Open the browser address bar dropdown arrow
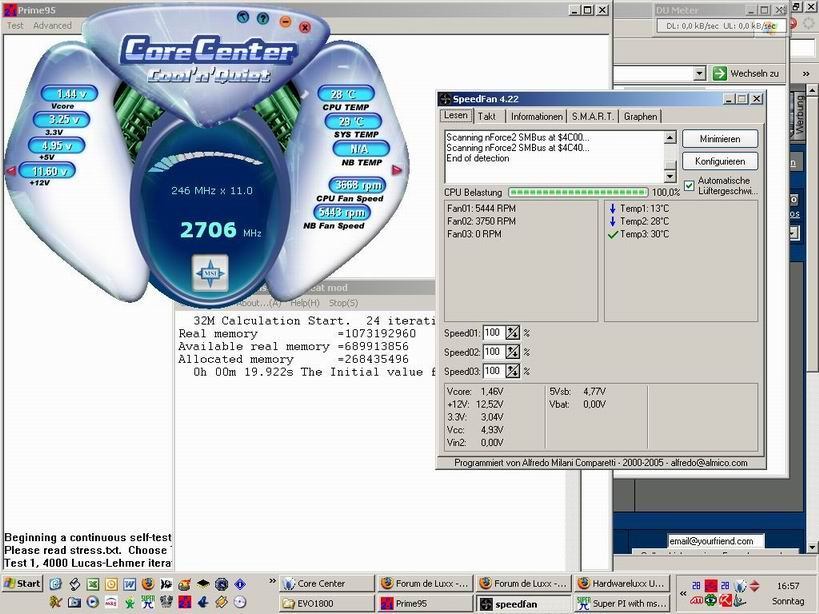Image resolution: width=819 pixels, height=614 pixels. (699, 74)
